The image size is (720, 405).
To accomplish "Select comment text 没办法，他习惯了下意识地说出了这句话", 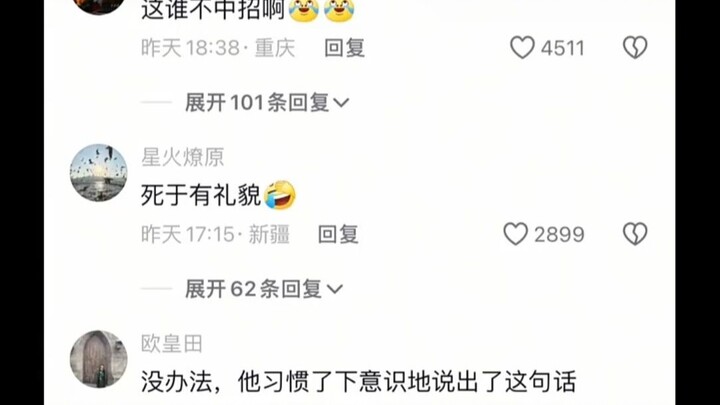I will (358, 382).
